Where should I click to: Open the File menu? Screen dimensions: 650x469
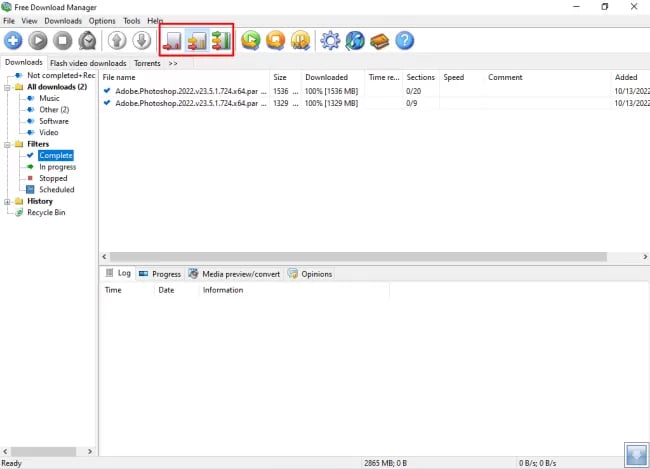pyautogui.click(x=9, y=21)
